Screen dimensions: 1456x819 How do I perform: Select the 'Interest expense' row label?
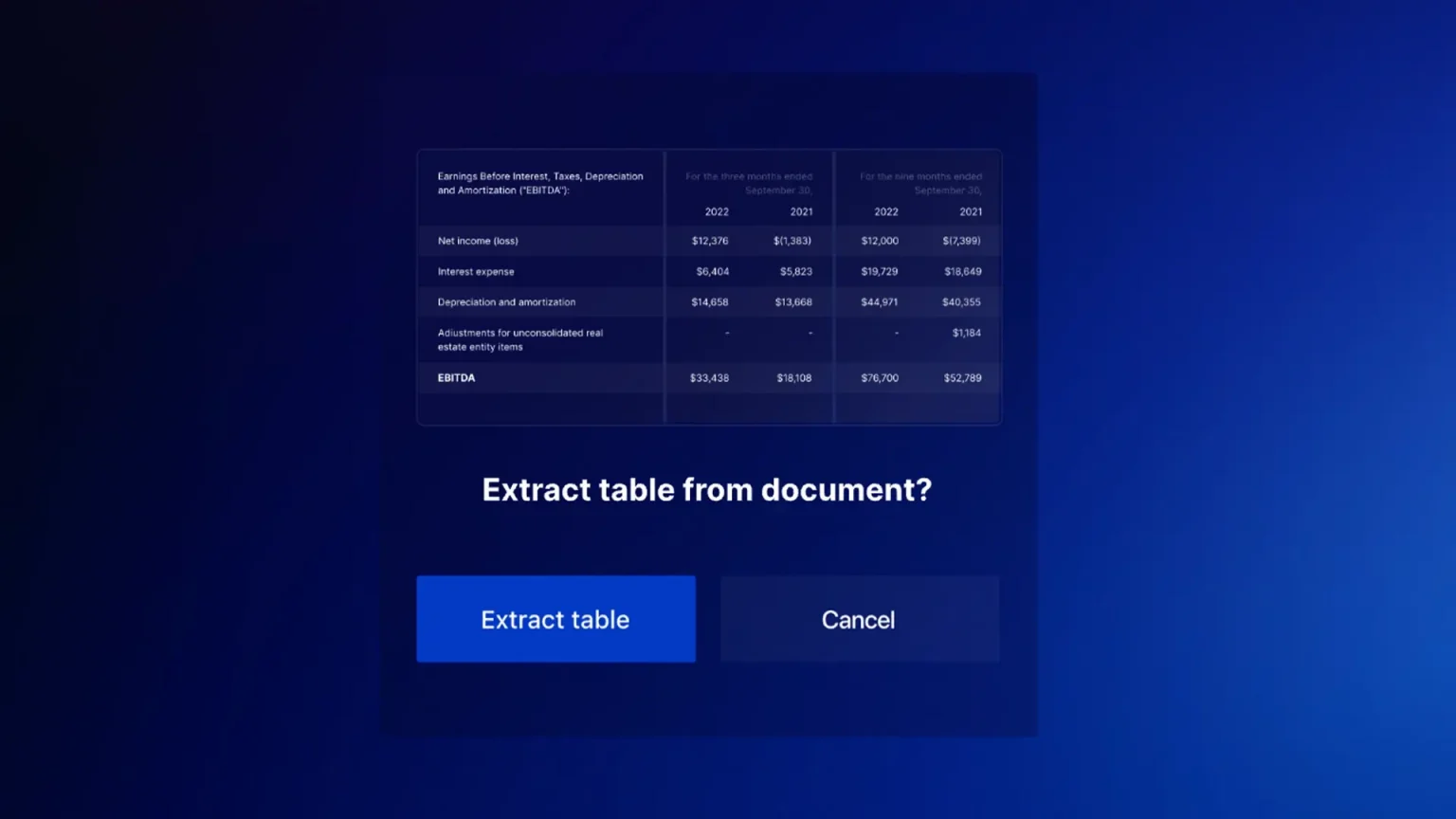476,271
